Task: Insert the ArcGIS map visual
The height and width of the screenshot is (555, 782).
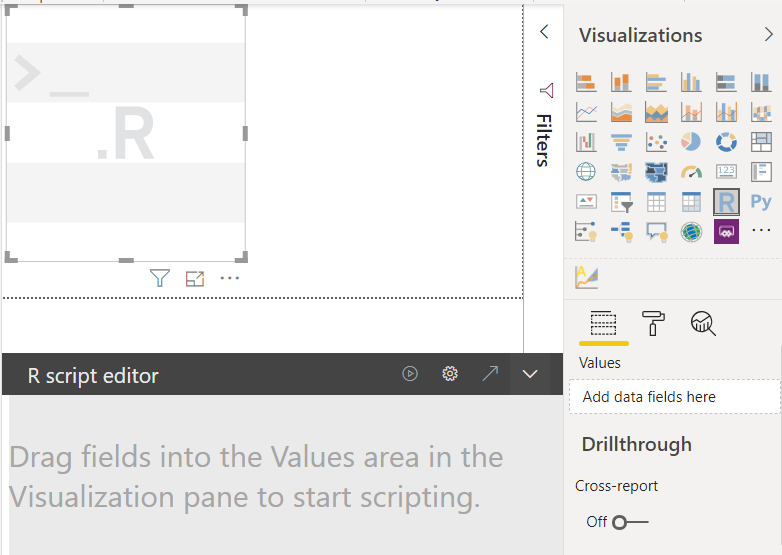Action: pos(691,232)
